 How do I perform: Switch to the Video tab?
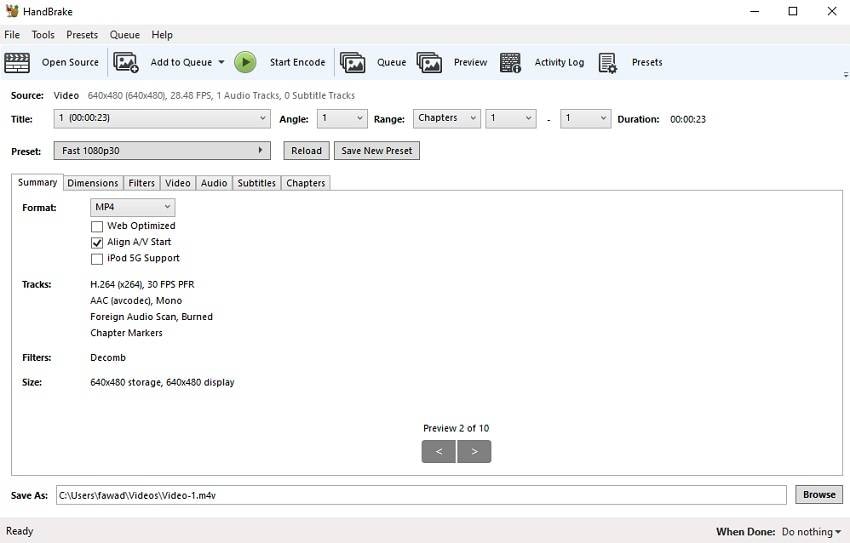pos(178,183)
